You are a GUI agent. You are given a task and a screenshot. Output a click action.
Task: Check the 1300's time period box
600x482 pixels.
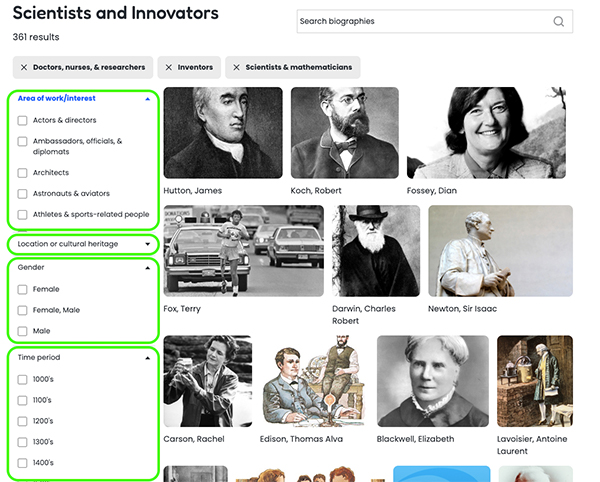tap(23, 442)
